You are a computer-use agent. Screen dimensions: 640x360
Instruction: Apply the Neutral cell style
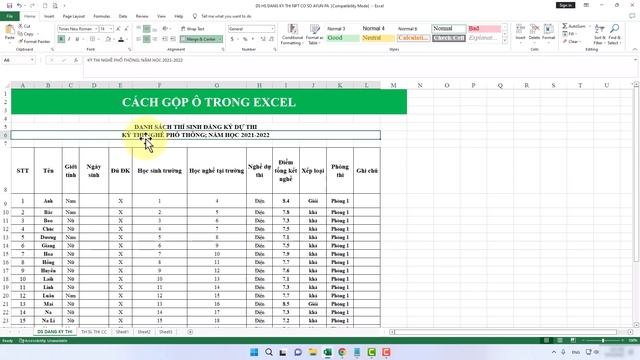[x=378, y=38]
